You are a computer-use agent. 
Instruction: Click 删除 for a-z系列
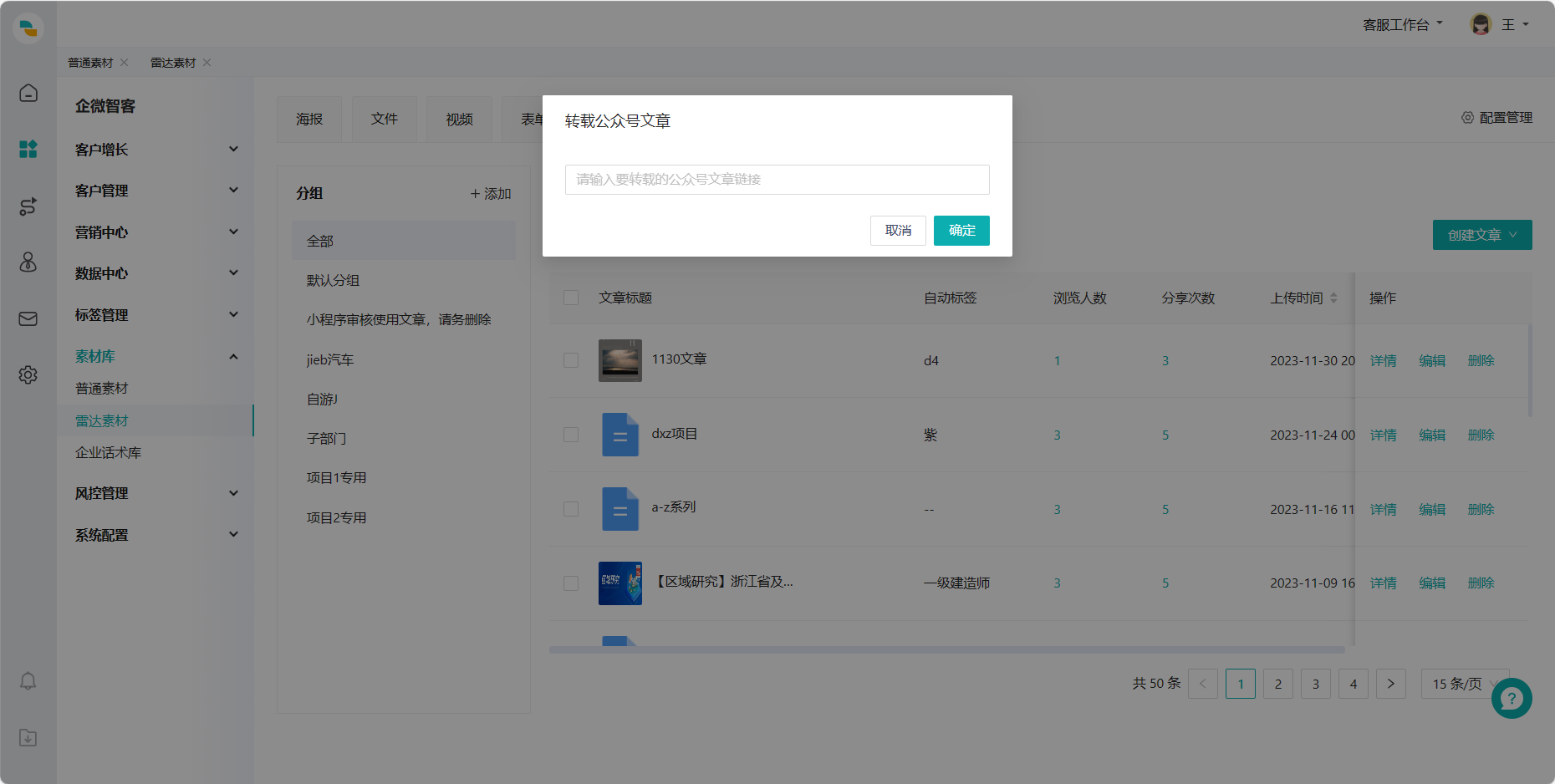coord(1481,509)
